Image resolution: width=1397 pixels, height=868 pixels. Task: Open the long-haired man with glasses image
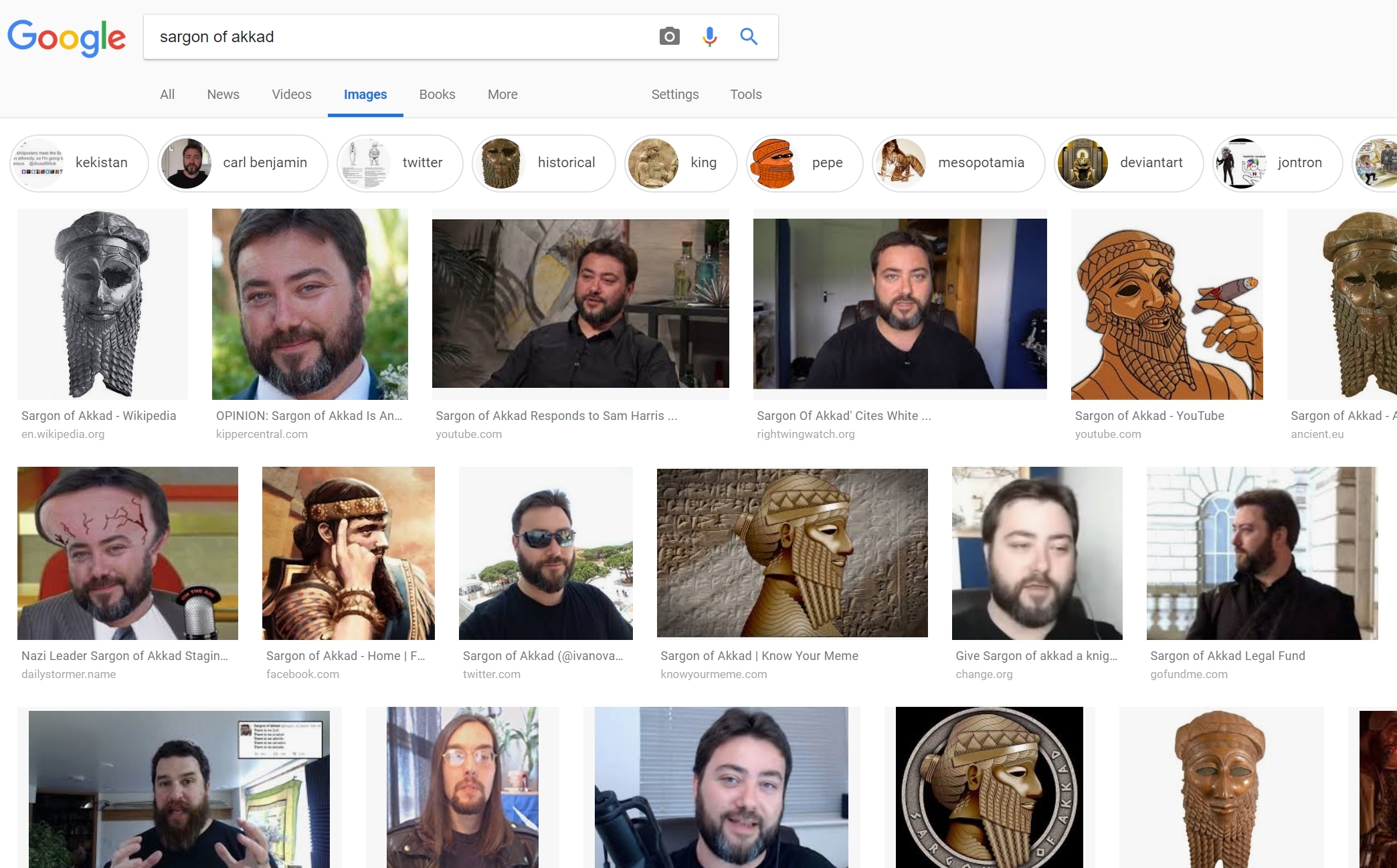(463, 787)
